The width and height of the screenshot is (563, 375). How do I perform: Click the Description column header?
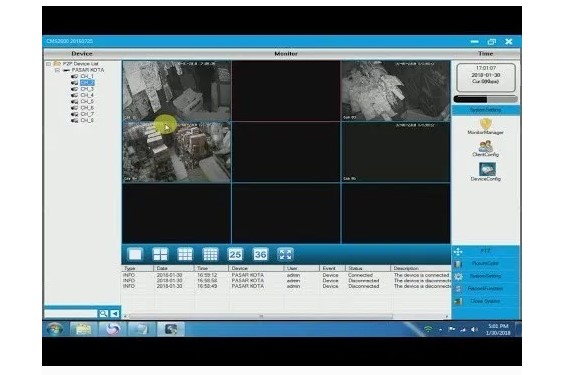(420, 268)
